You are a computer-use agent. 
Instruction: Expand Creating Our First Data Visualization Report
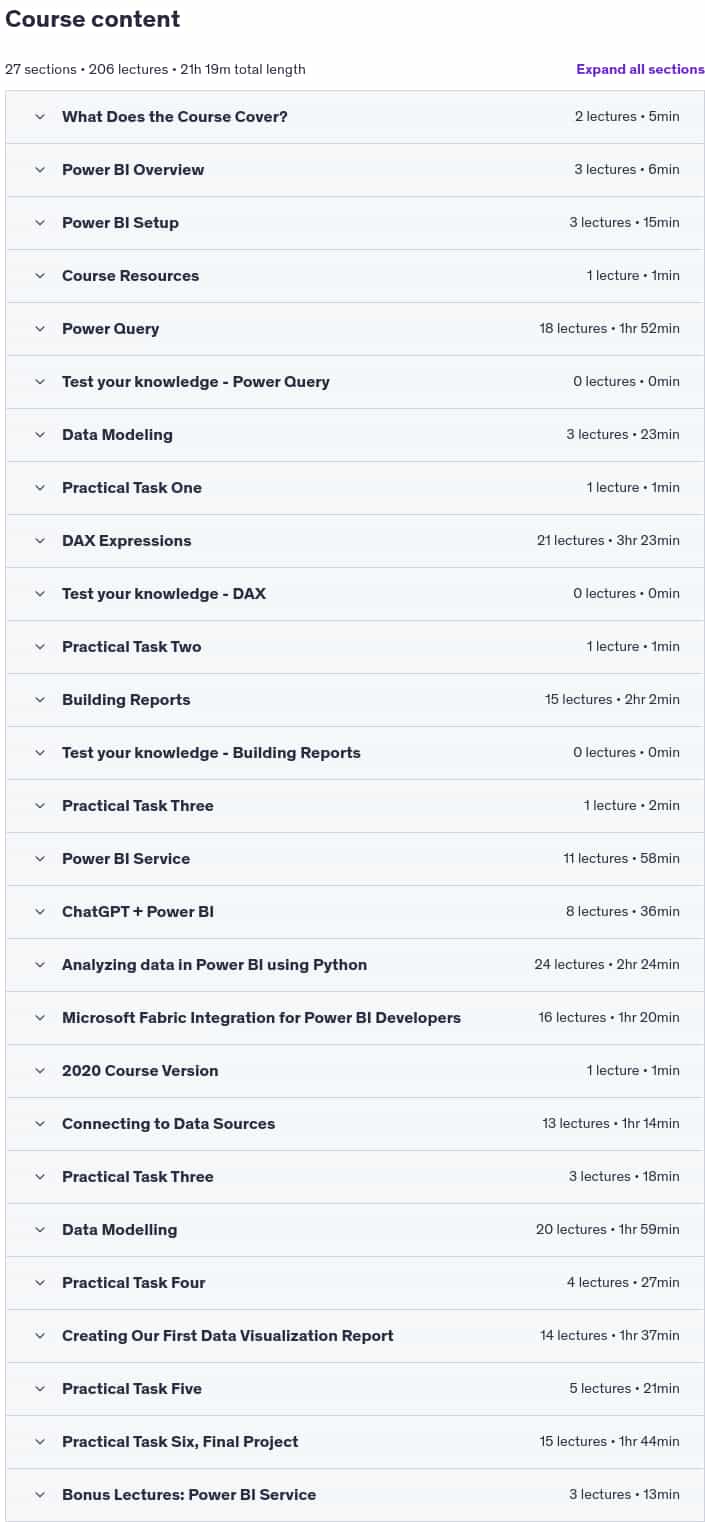tap(355, 1336)
